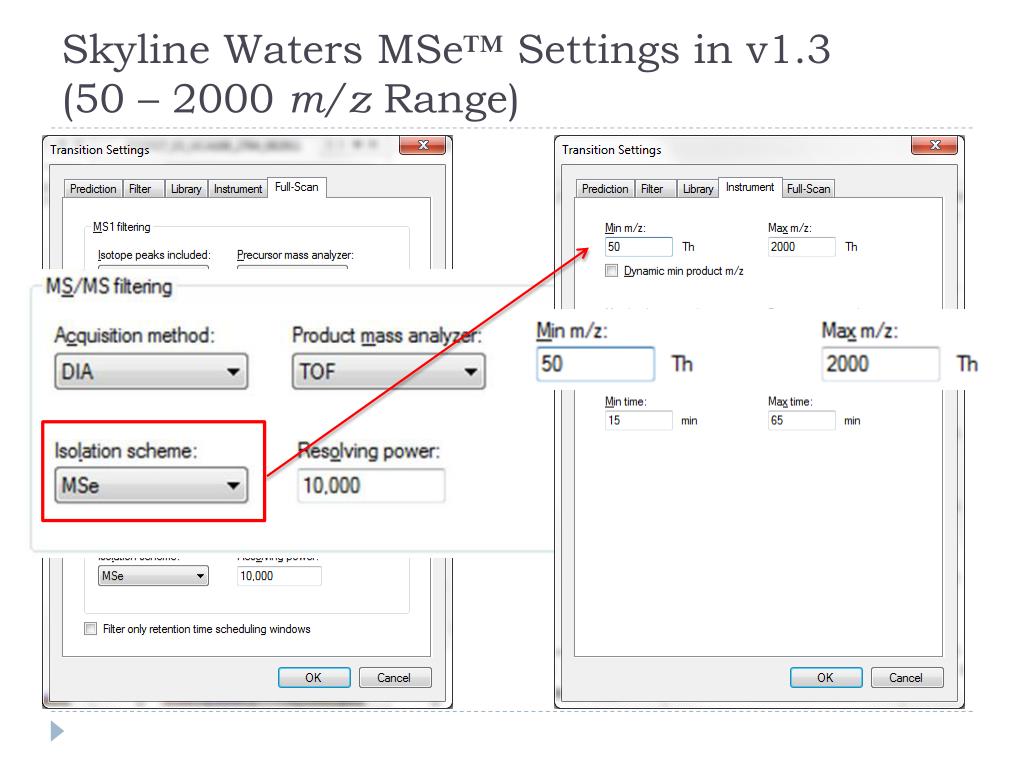The image size is (1024, 768).
Task: Focus the small Max m/z 2000 field under the tabs
Action: (802, 247)
